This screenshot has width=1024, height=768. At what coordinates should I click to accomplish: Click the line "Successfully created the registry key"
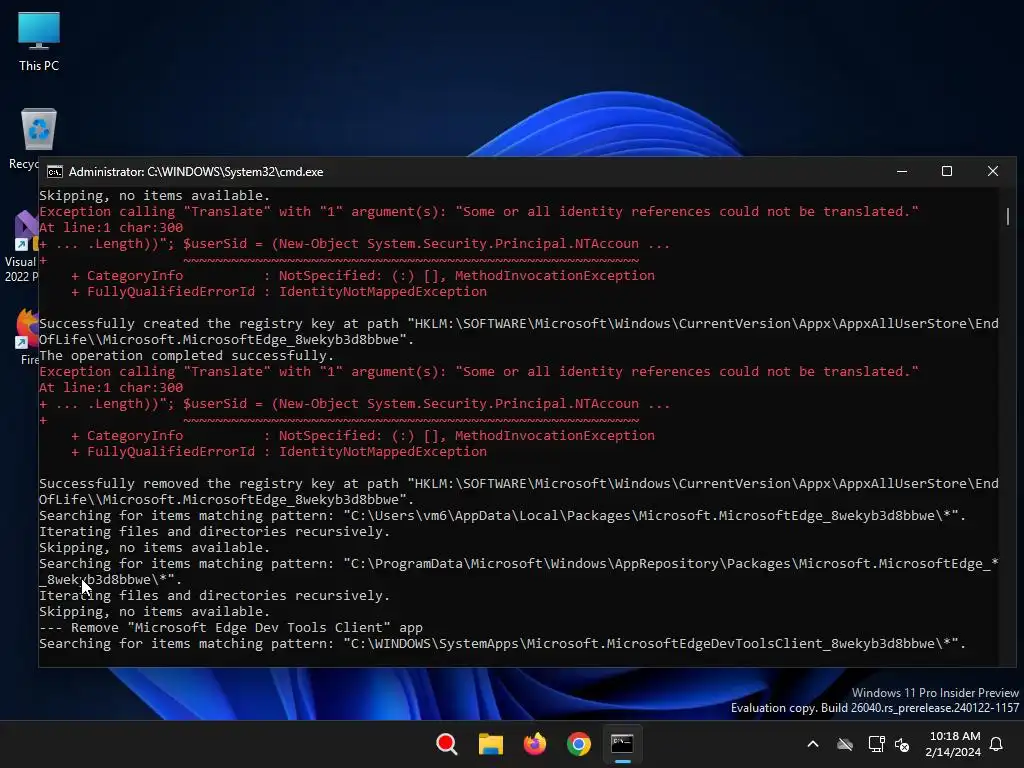519,332
